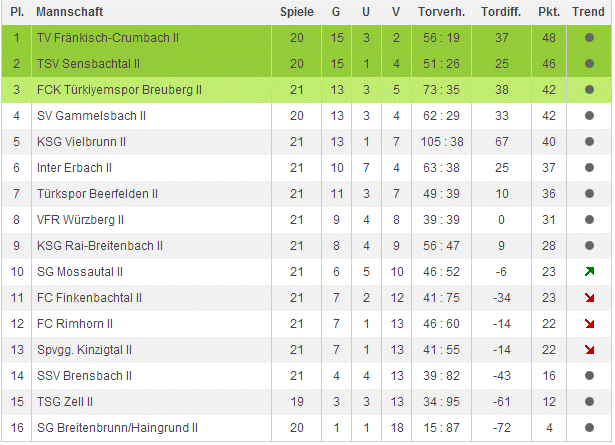This screenshot has height=445, width=615.
Task: Open Türkspor Beerfelden II team link
Action: tap(97, 193)
